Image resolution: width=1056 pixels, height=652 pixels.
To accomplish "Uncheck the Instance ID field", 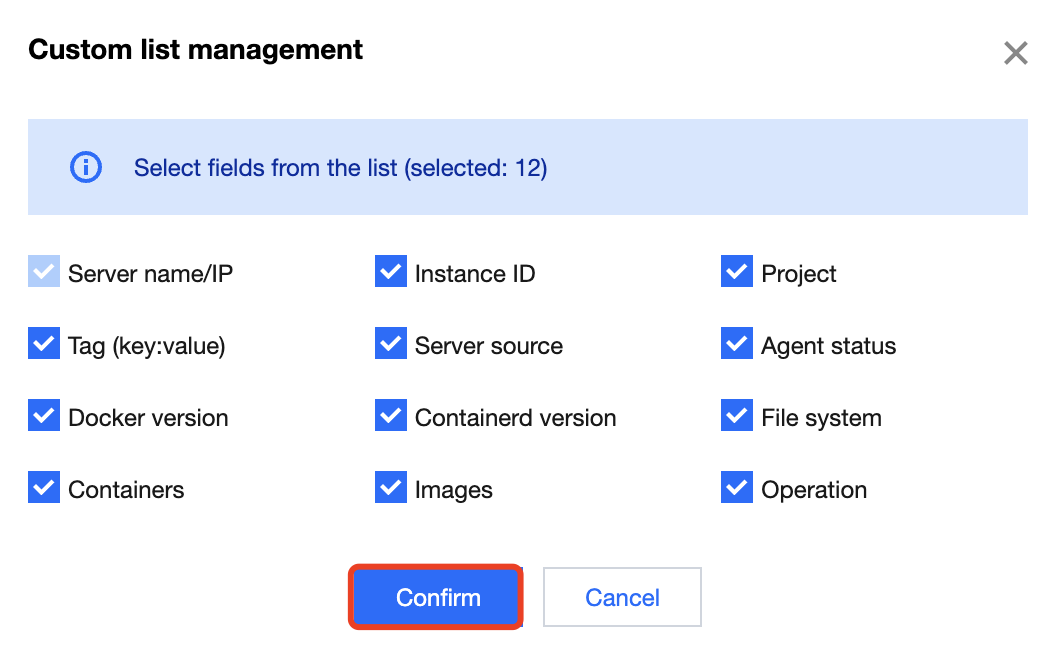I will pyautogui.click(x=391, y=272).
